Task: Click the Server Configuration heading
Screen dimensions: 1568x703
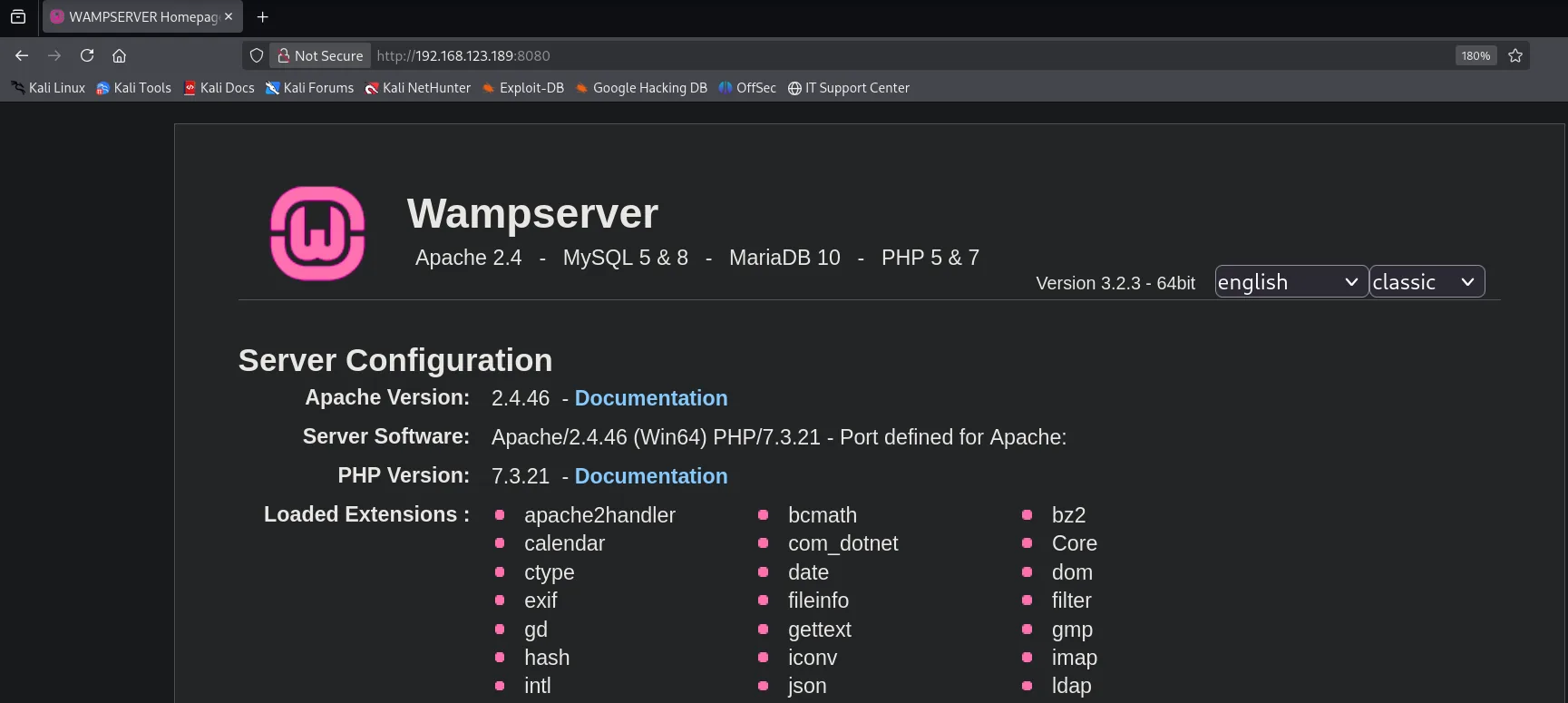Action: [395, 360]
